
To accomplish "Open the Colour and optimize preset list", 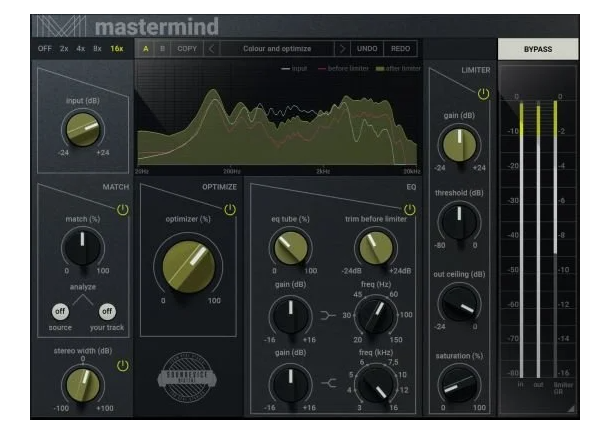I will coord(277,49).
